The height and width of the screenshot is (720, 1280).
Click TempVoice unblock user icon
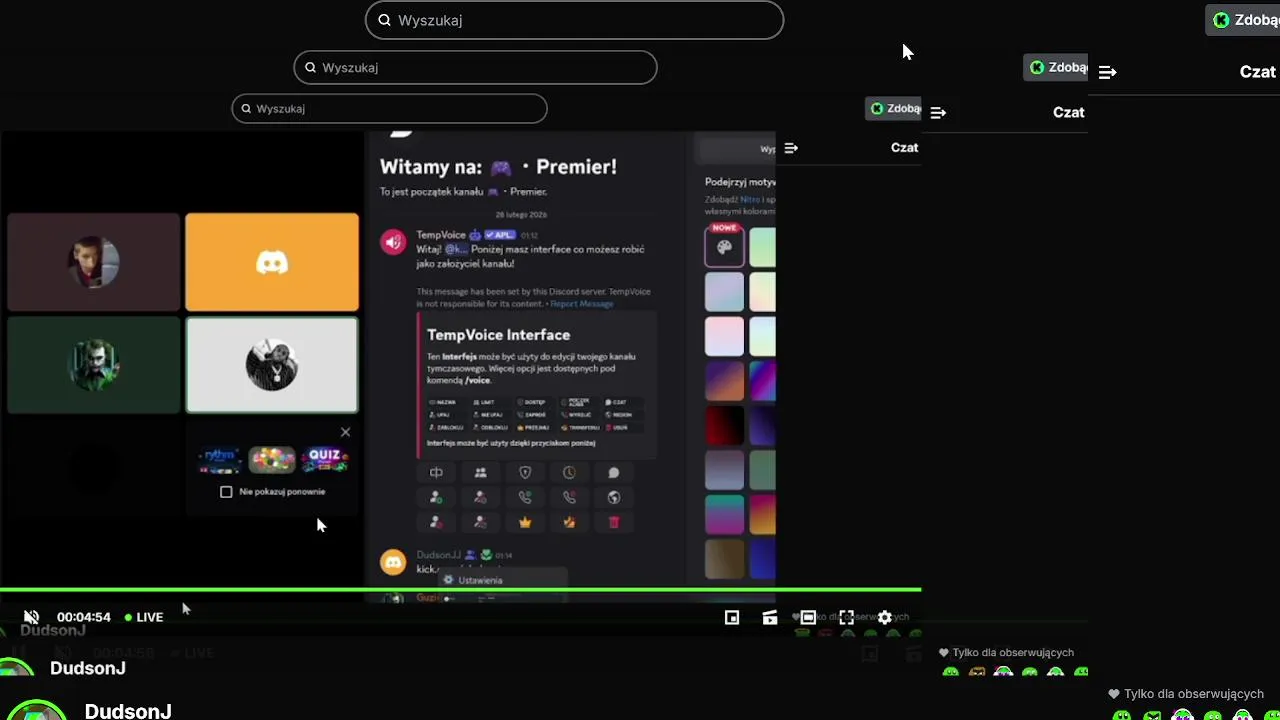tap(480, 522)
